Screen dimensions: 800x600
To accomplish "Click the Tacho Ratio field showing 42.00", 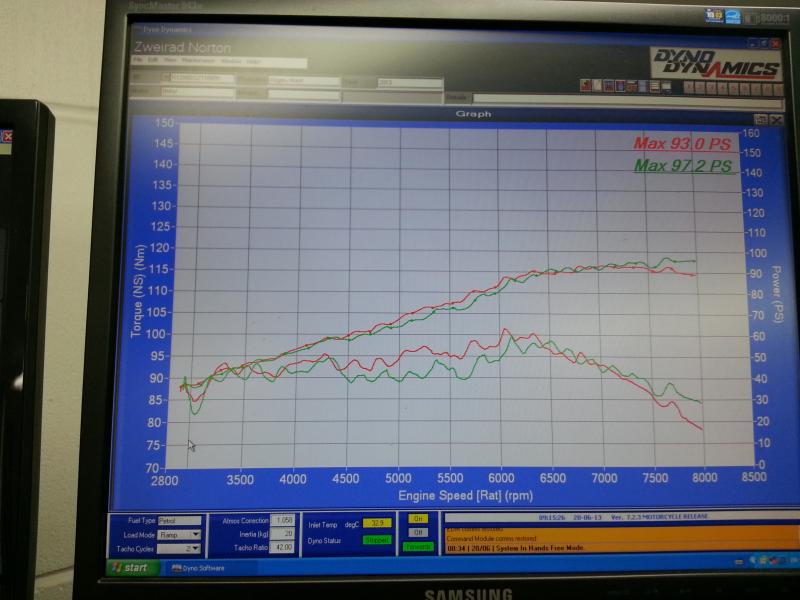I will [x=281, y=547].
